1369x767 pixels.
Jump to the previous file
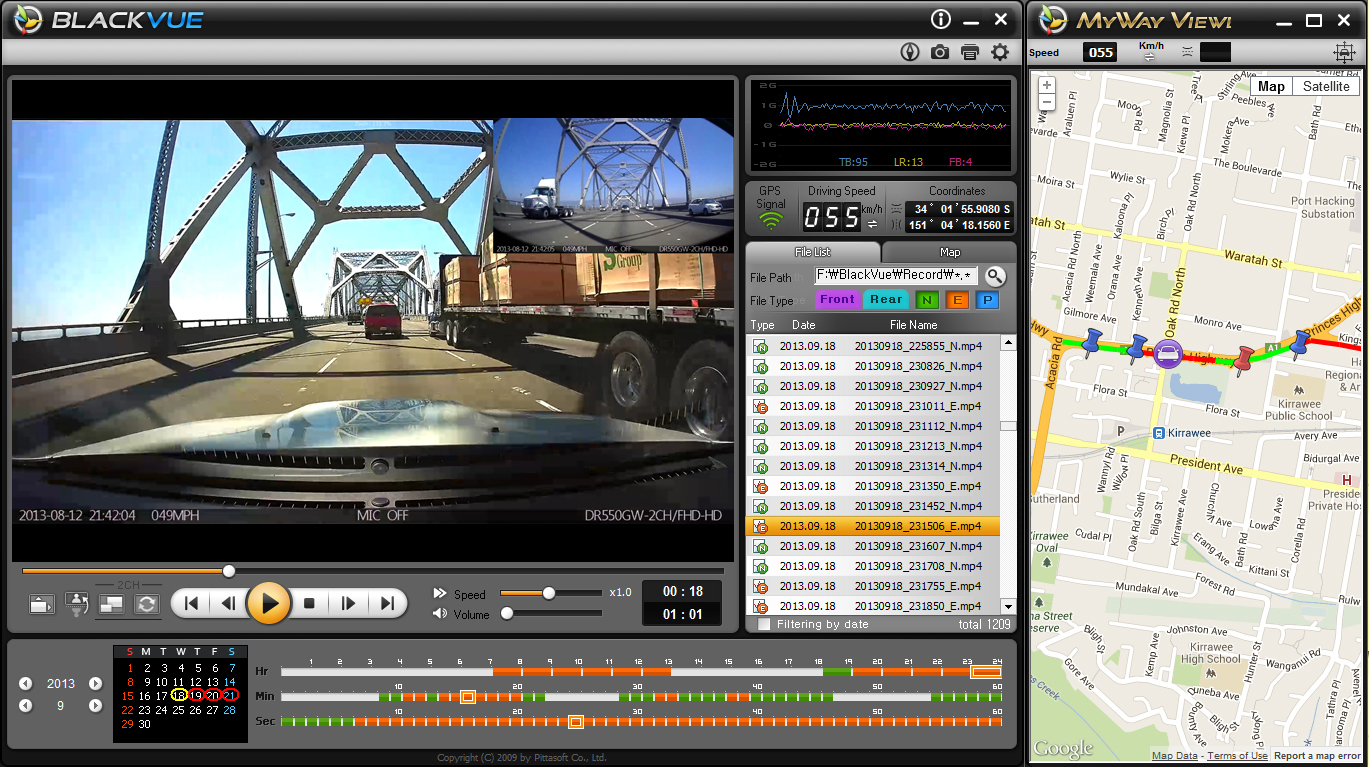click(x=191, y=603)
